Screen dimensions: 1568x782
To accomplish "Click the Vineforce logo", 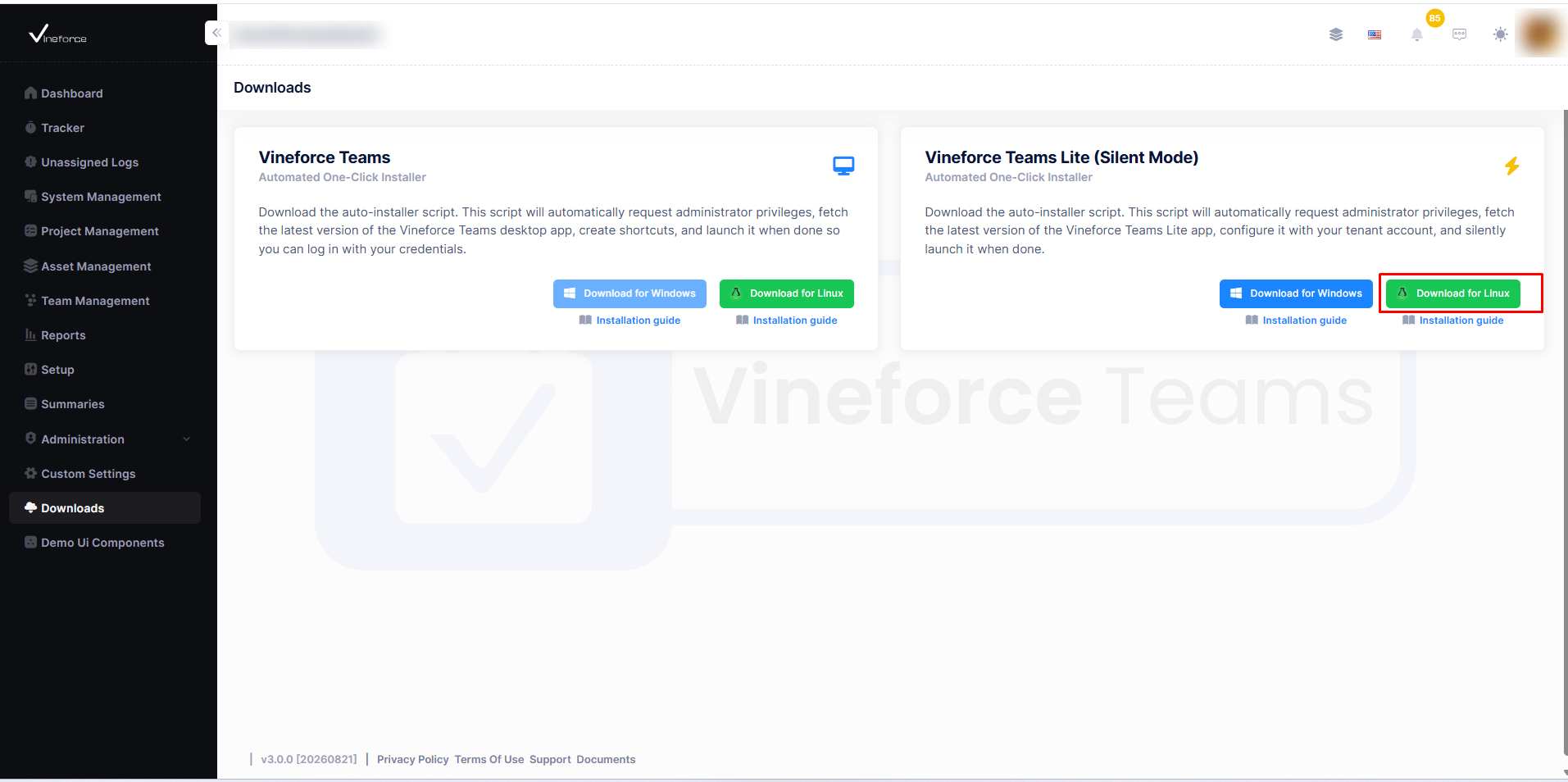I will [x=57, y=34].
